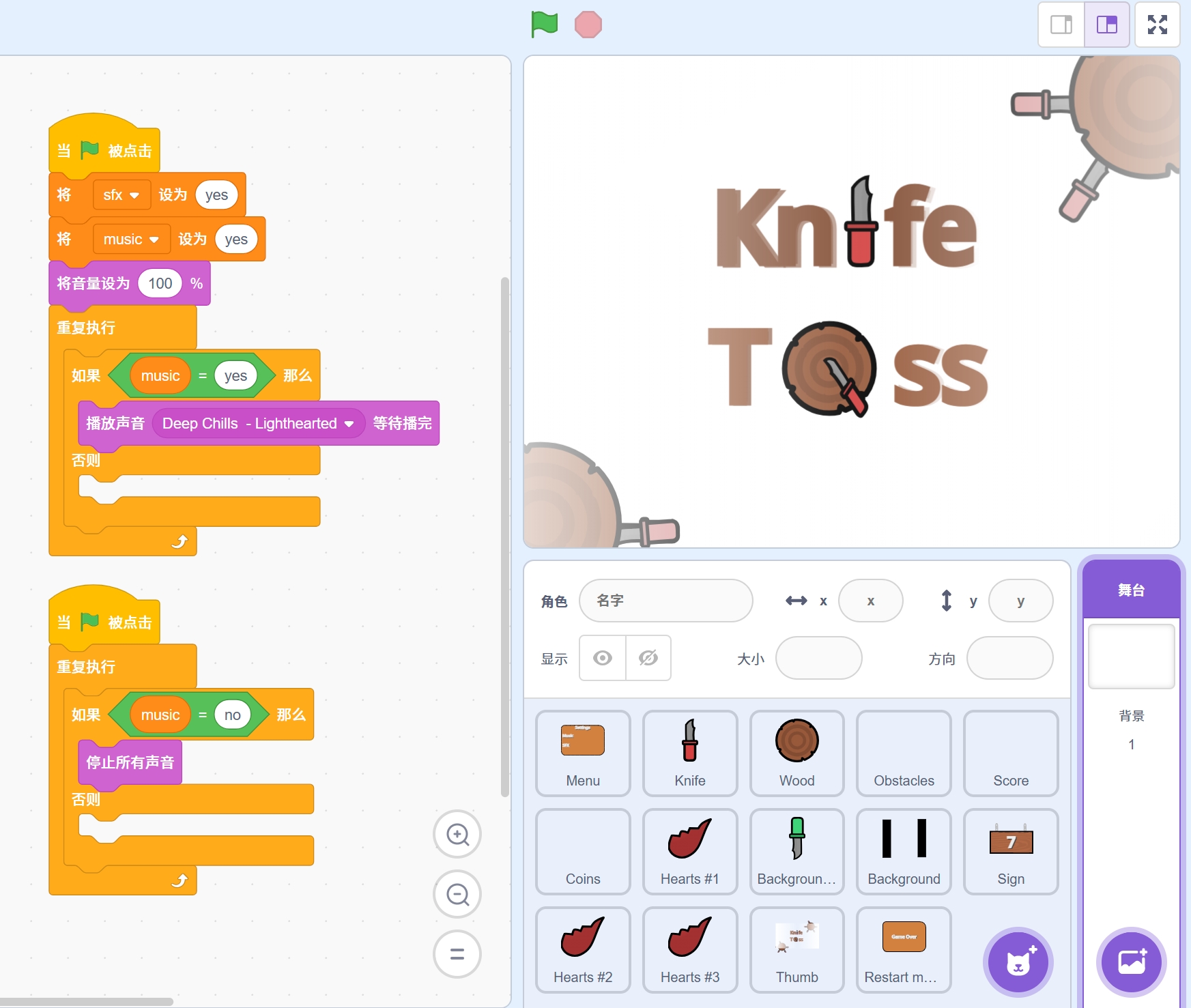Click the sprite name input field
Viewport: 1191px width, 1008px height.
coord(665,601)
